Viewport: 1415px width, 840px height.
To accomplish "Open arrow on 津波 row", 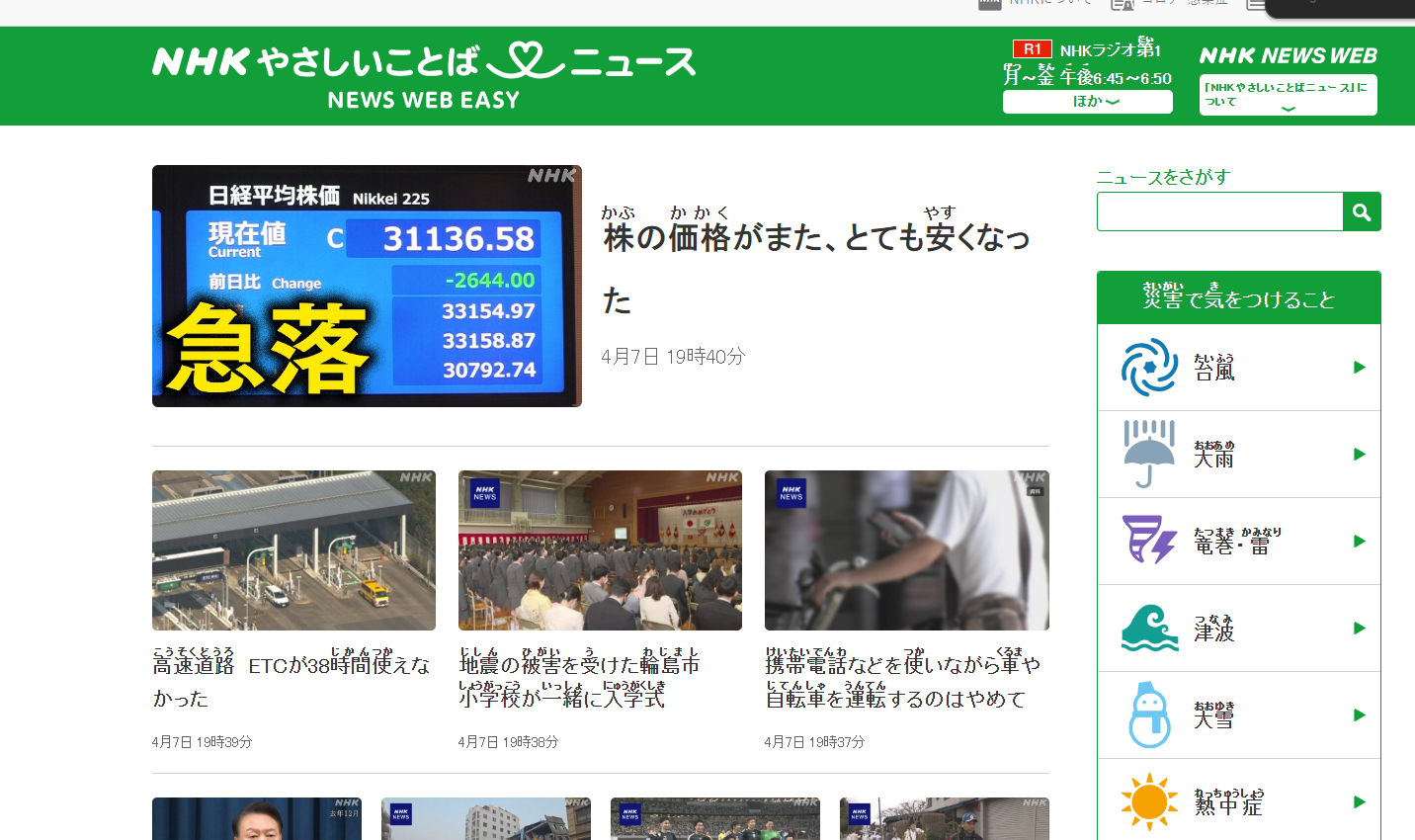I will point(1360,629).
